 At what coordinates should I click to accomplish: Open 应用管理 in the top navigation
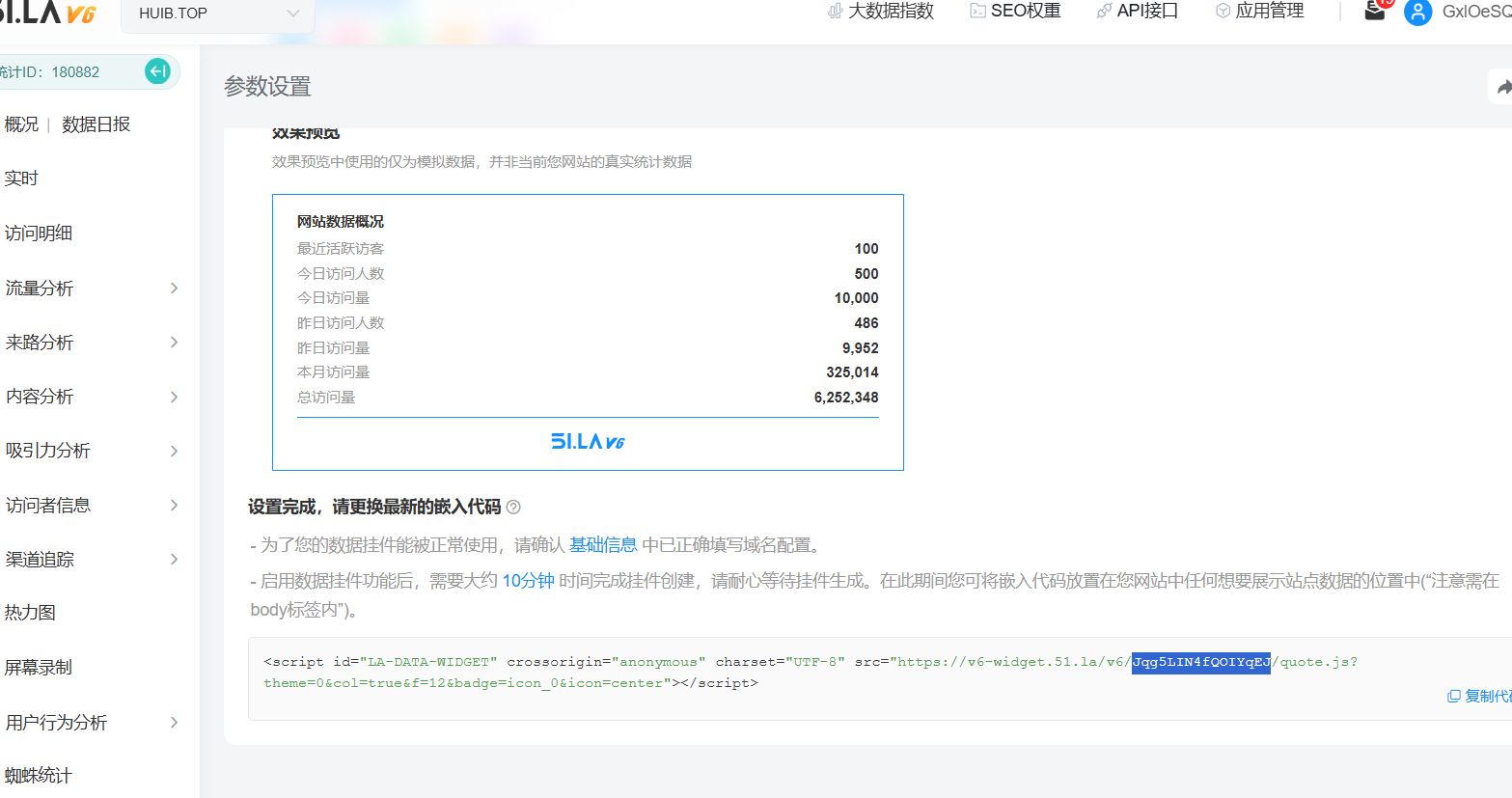(1259, 12)
